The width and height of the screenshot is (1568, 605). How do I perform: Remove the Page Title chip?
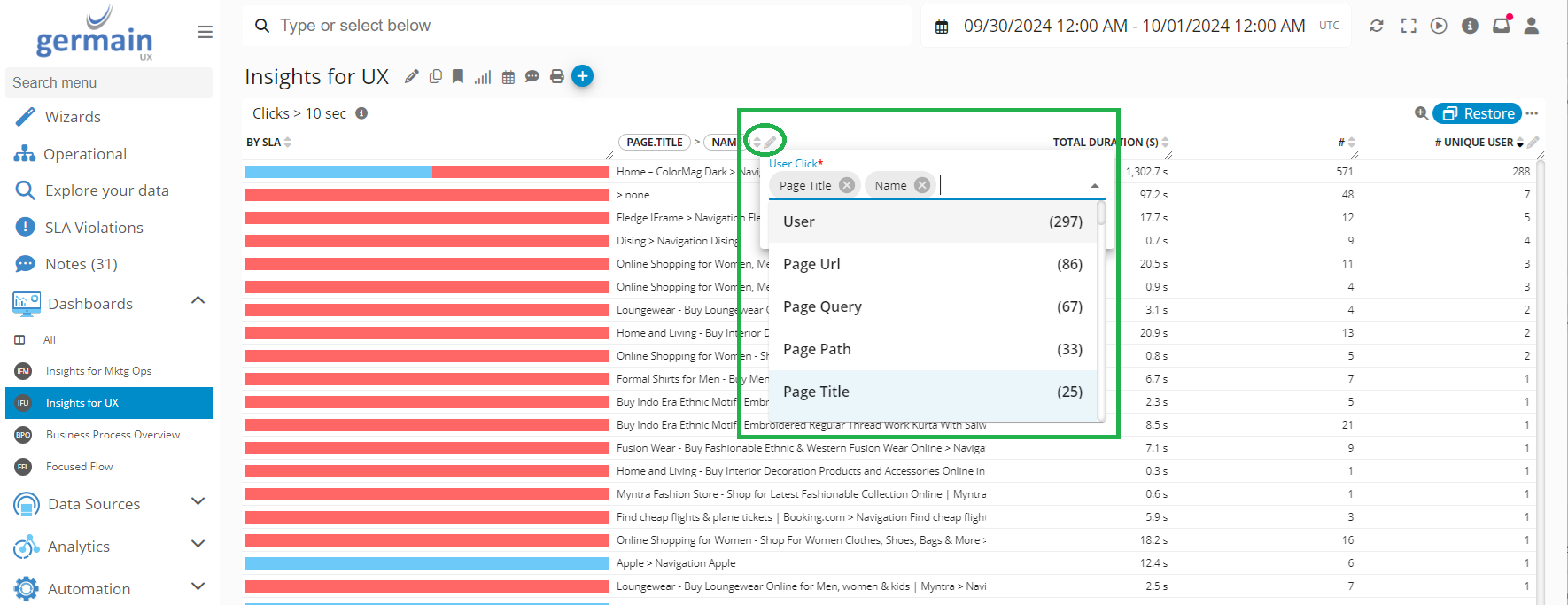pos(847,185)
